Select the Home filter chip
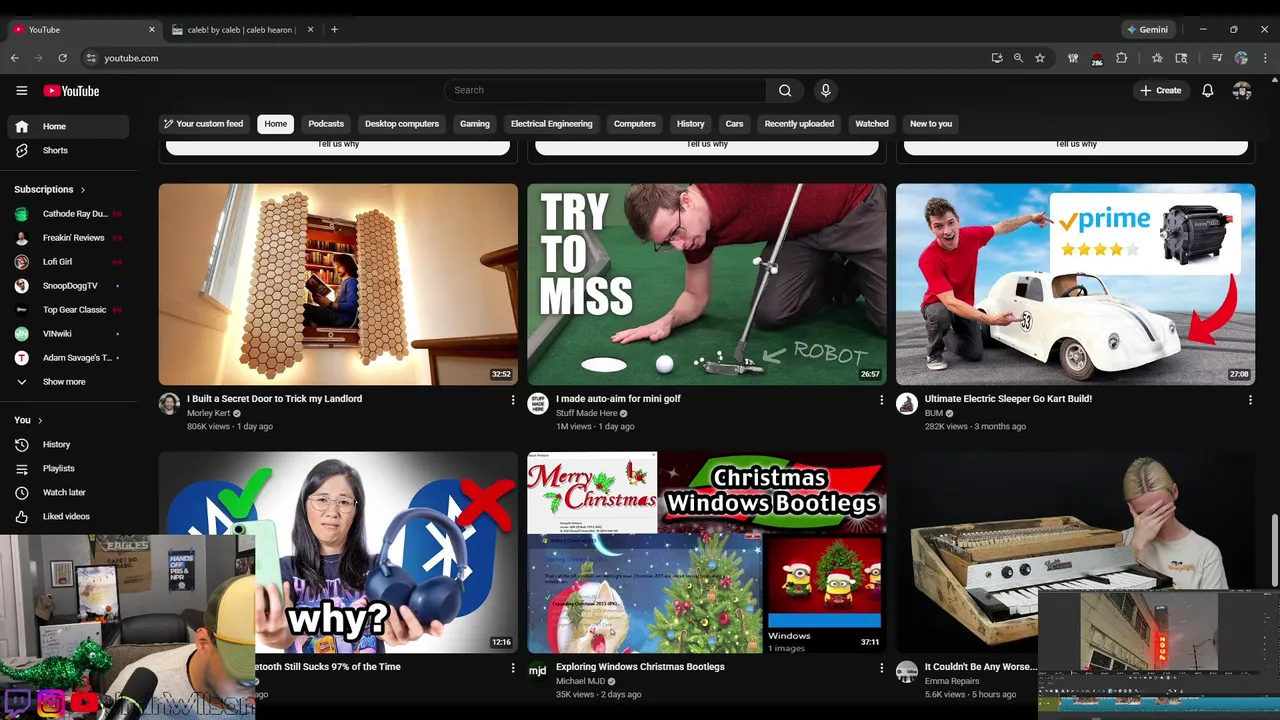Screen dimensions: 1280x720 pyautogui.click(x=276, y=124)
